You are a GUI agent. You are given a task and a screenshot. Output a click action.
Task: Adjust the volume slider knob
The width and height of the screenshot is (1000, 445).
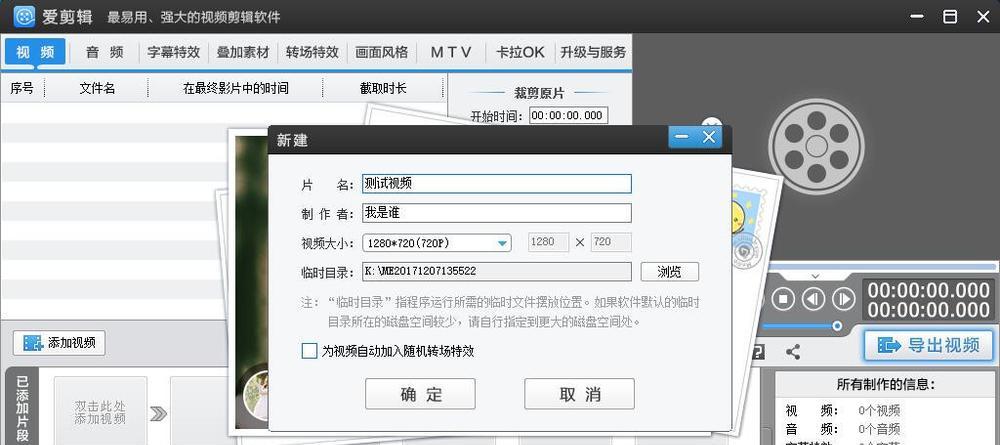pyautogui.click(x=837, y=326)
